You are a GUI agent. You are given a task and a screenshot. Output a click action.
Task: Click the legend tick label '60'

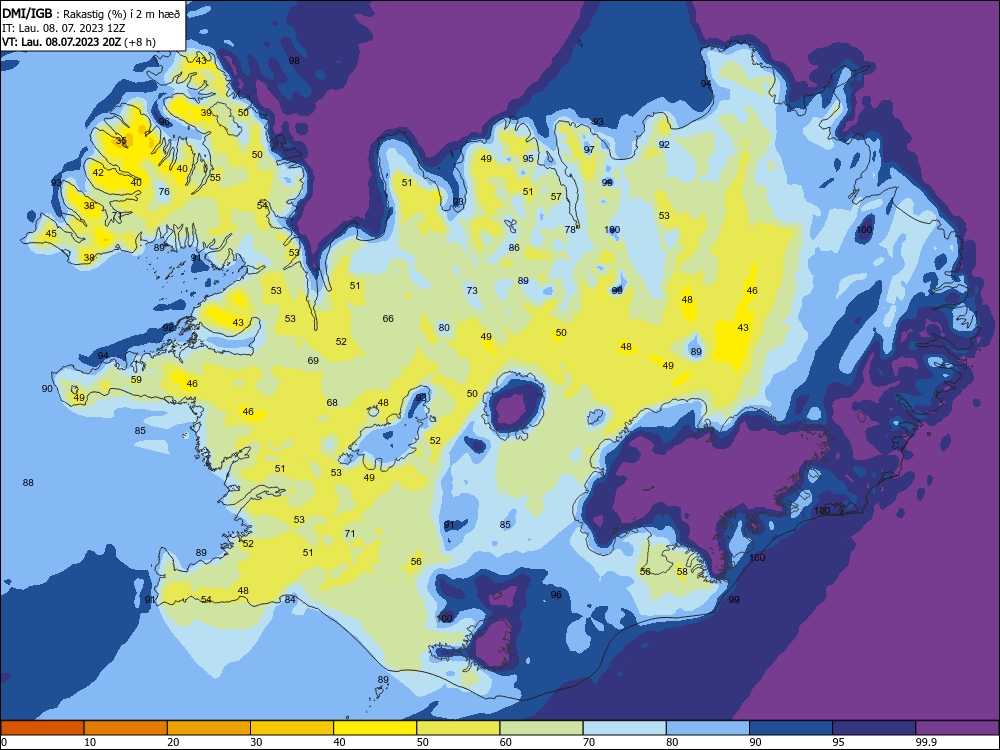[x=506, y=742]
